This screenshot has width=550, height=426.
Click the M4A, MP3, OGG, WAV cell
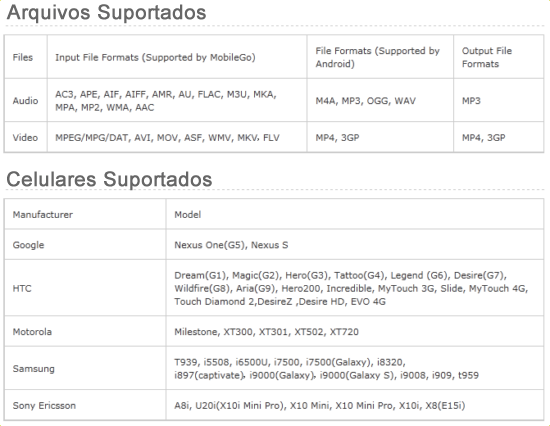click(365, 101)
